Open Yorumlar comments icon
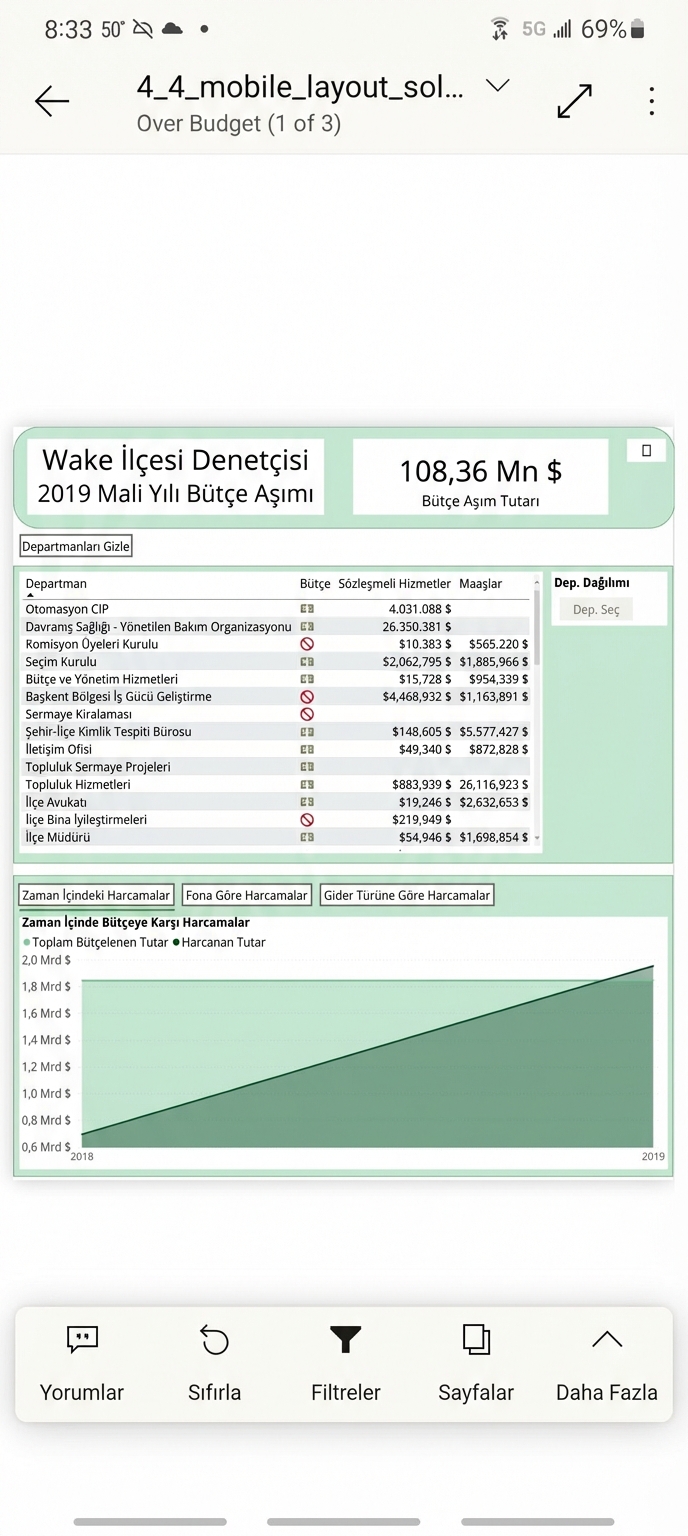Viewport: 688px width, 1536px height. pyautogui.click(x=82, y=1340)
